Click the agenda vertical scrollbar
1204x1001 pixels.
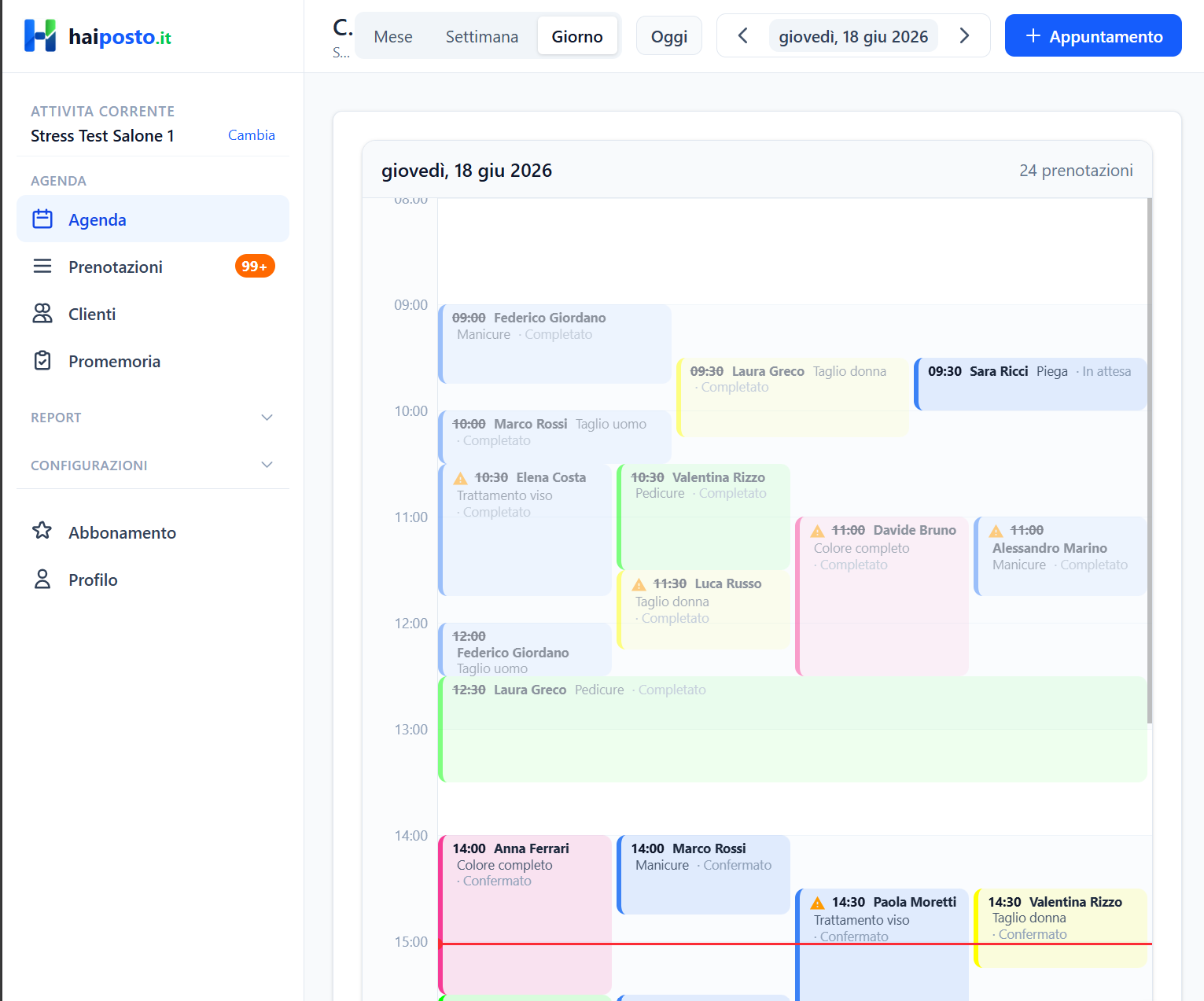1150,460
